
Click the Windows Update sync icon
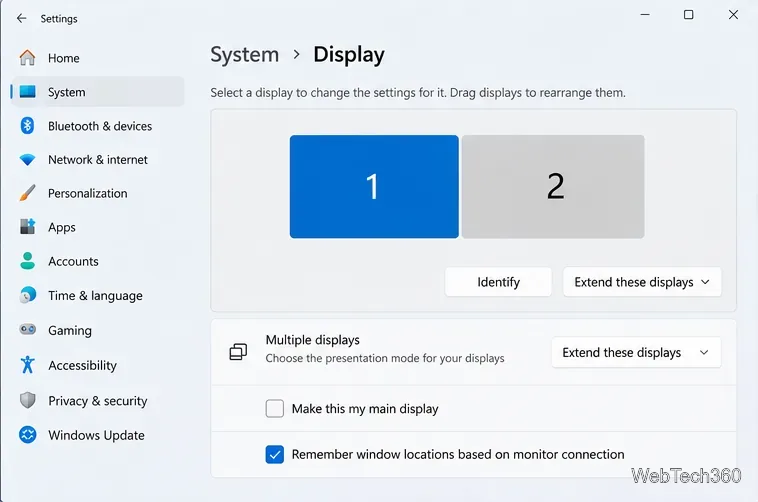28,435
